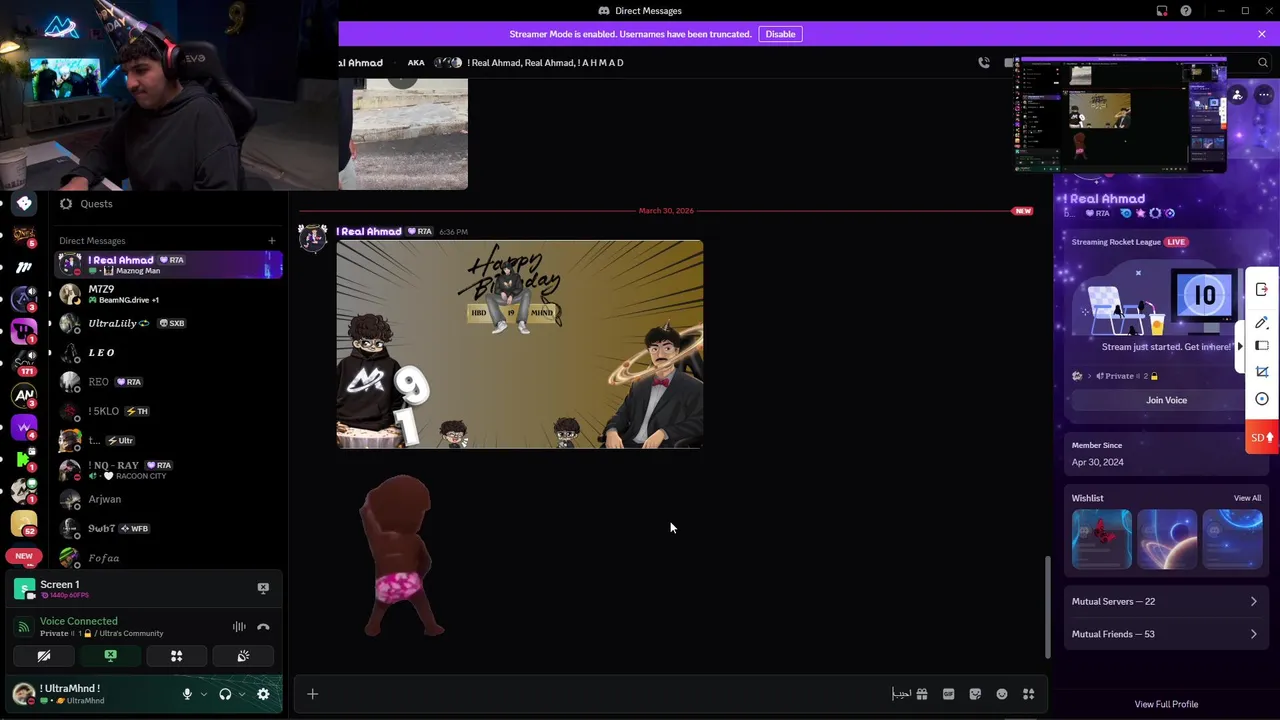Select the pencil tool in capture toolbar

(1262, 322)
